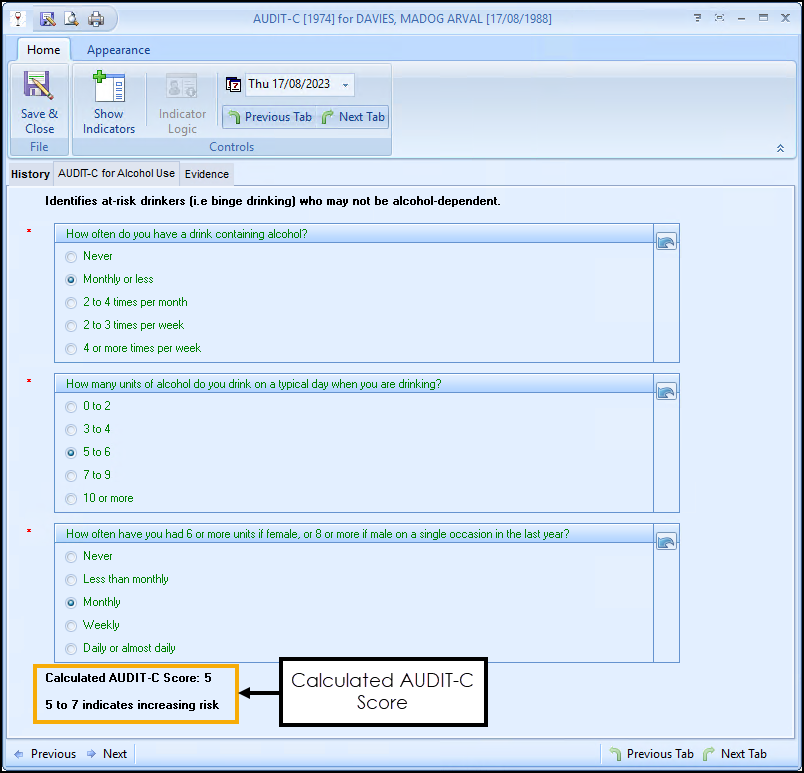Collapse the ribbon with double chevron

(x=780, y=148)
